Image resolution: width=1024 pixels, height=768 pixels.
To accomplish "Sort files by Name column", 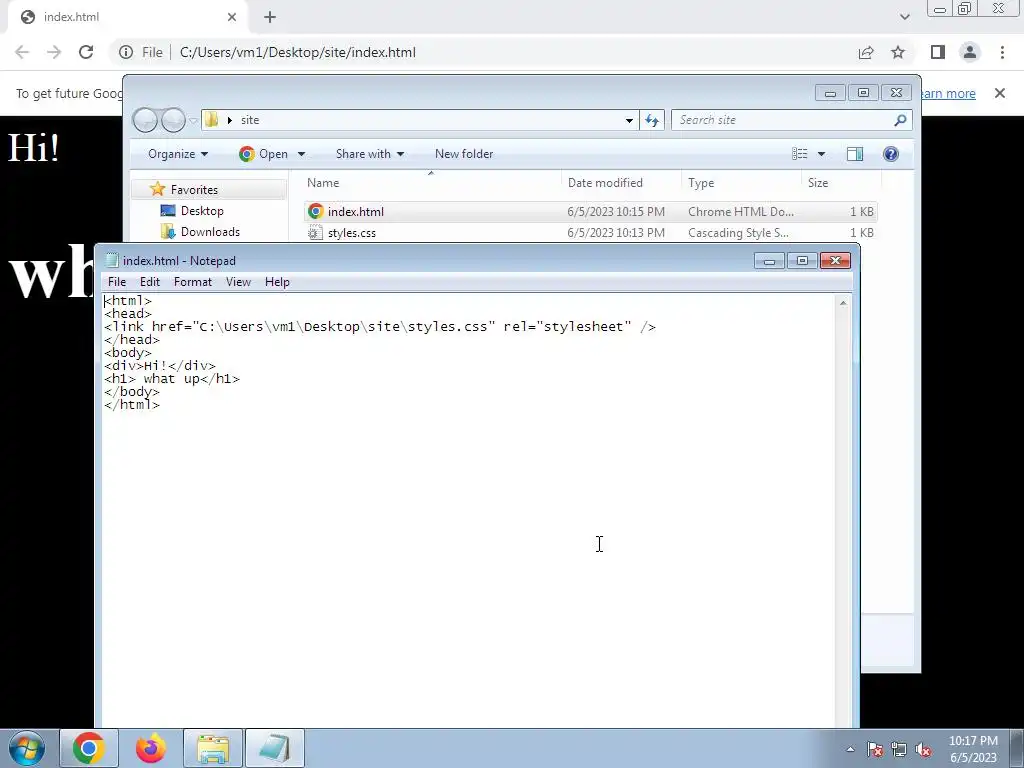I will (x=431, y=183).
